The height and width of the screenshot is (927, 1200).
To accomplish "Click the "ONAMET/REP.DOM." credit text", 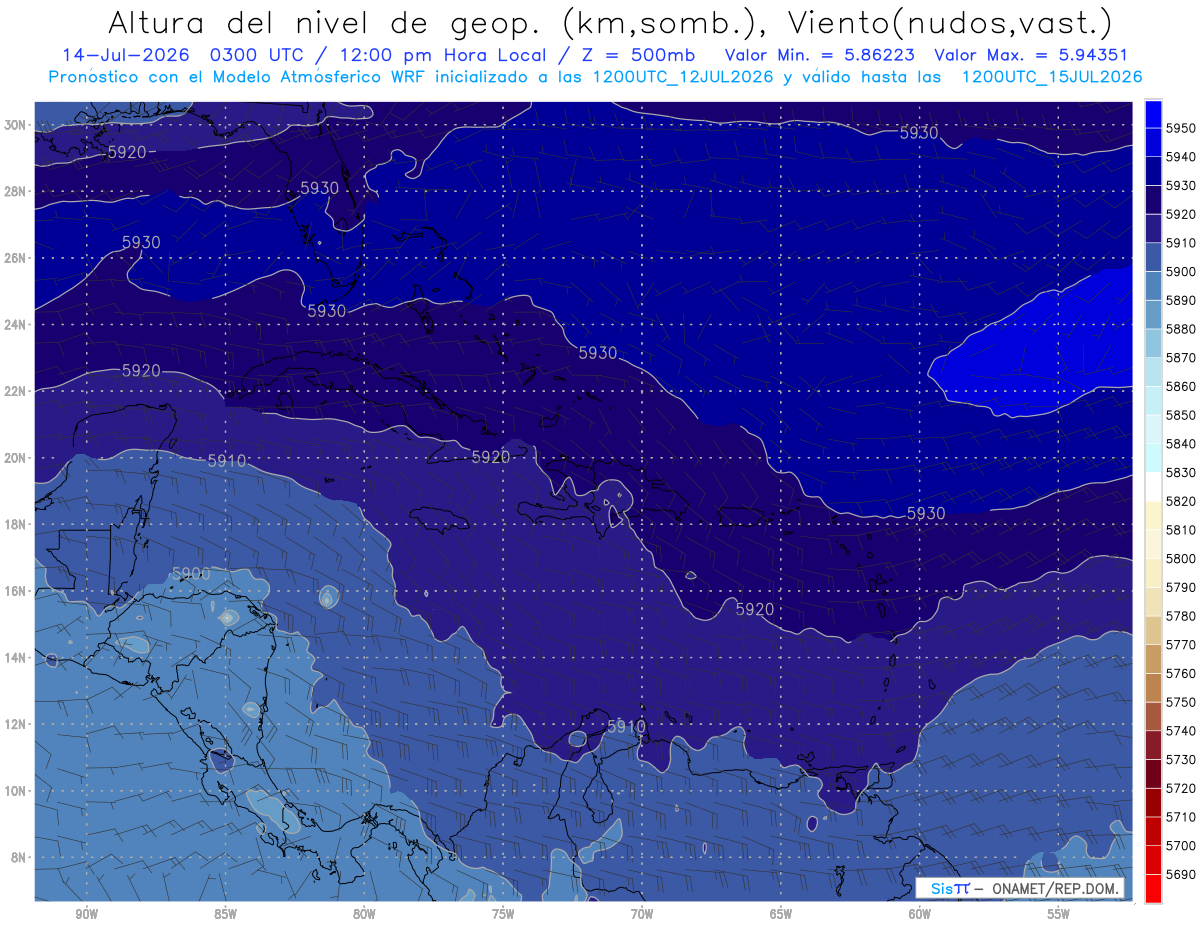I will 1057,888.
